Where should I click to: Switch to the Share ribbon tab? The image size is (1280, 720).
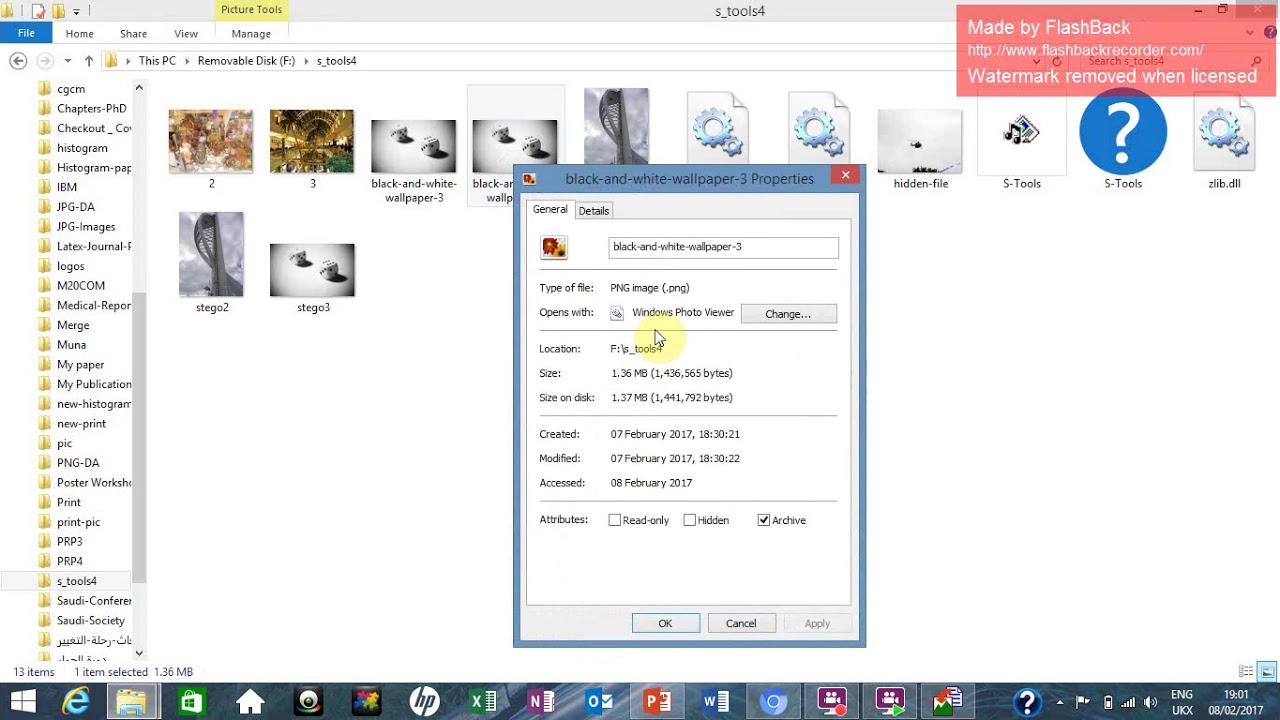coord(133,33)
